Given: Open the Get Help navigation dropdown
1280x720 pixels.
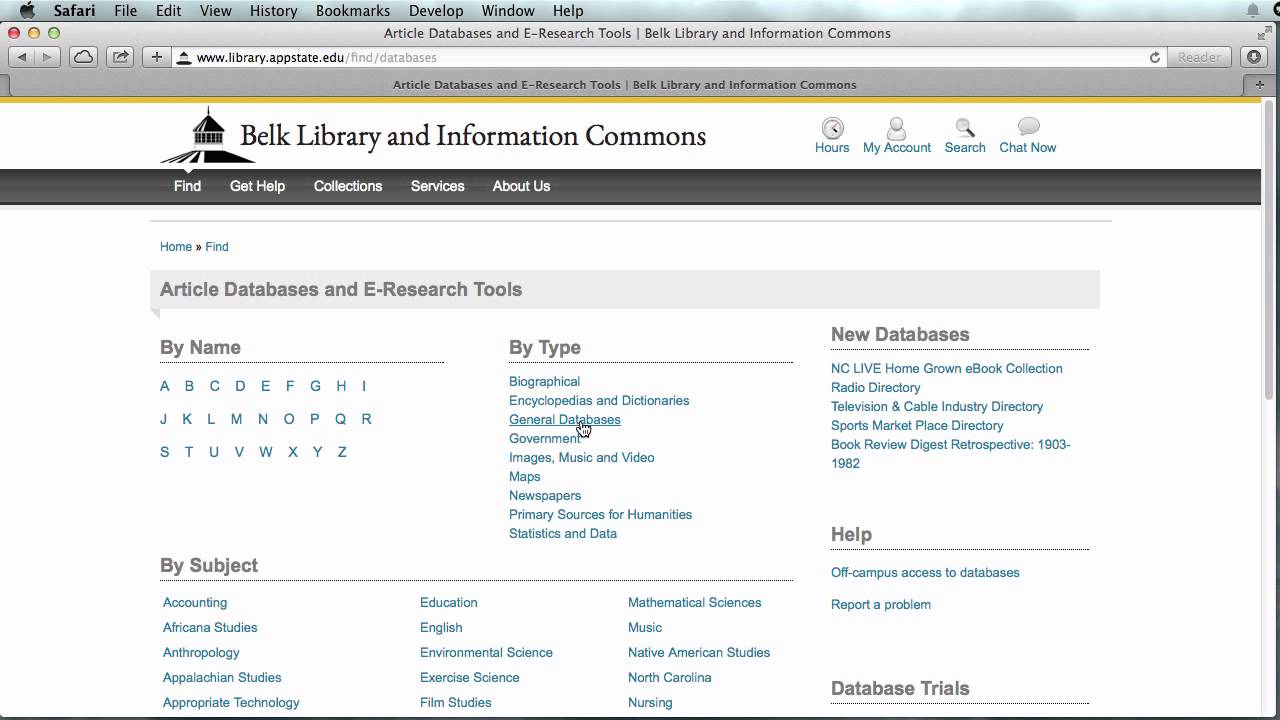Looking at the screenshot, I should pyautogui.click(x=257, y=186).
